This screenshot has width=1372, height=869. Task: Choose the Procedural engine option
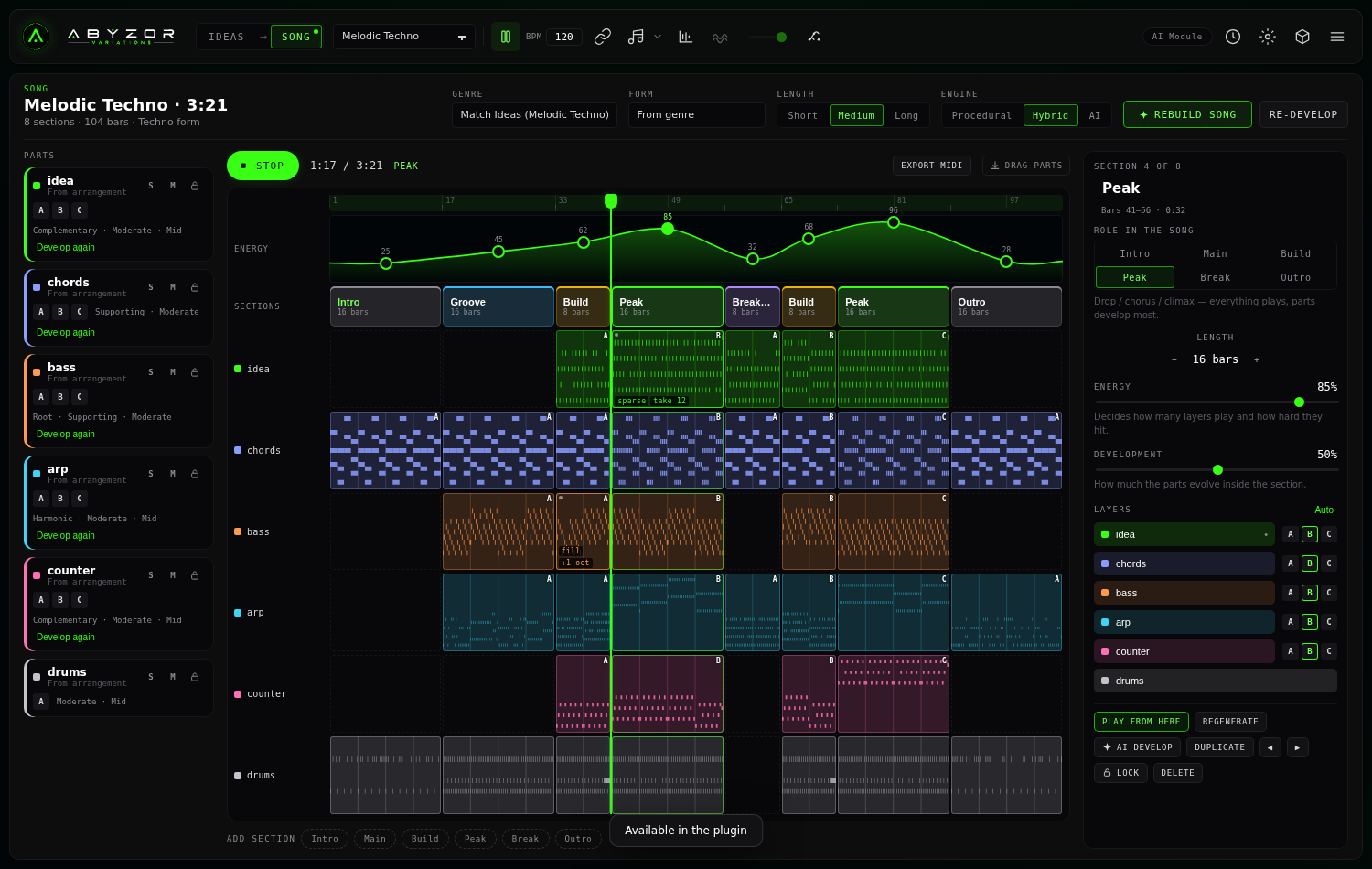[x=982, y=115]
